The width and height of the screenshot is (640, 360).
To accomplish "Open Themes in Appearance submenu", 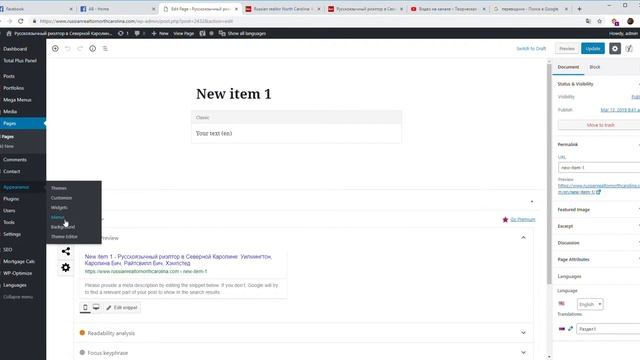I will (x=59, y=188).
